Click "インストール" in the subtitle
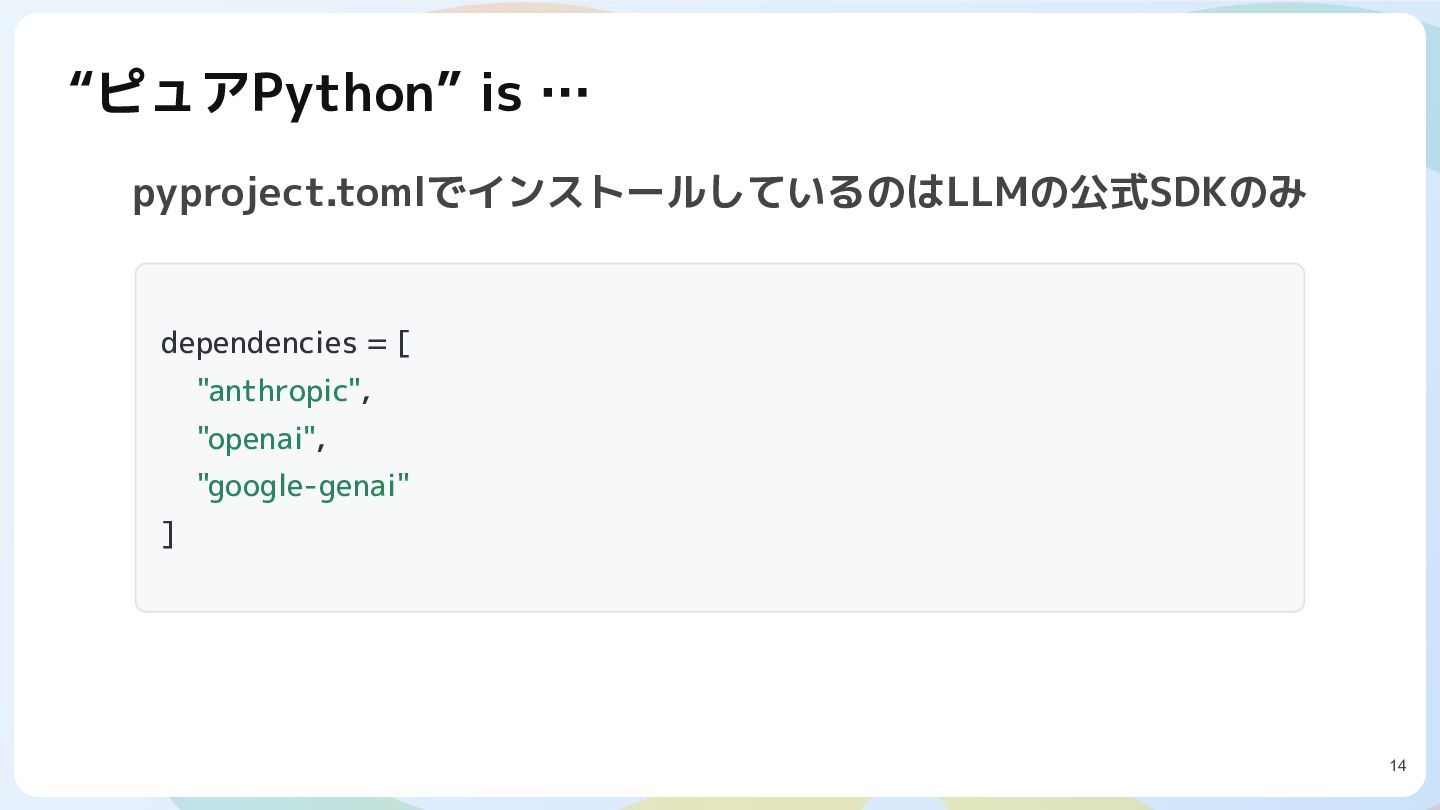The height and width of the screenshot is (810, 1440). pos(587,194)
